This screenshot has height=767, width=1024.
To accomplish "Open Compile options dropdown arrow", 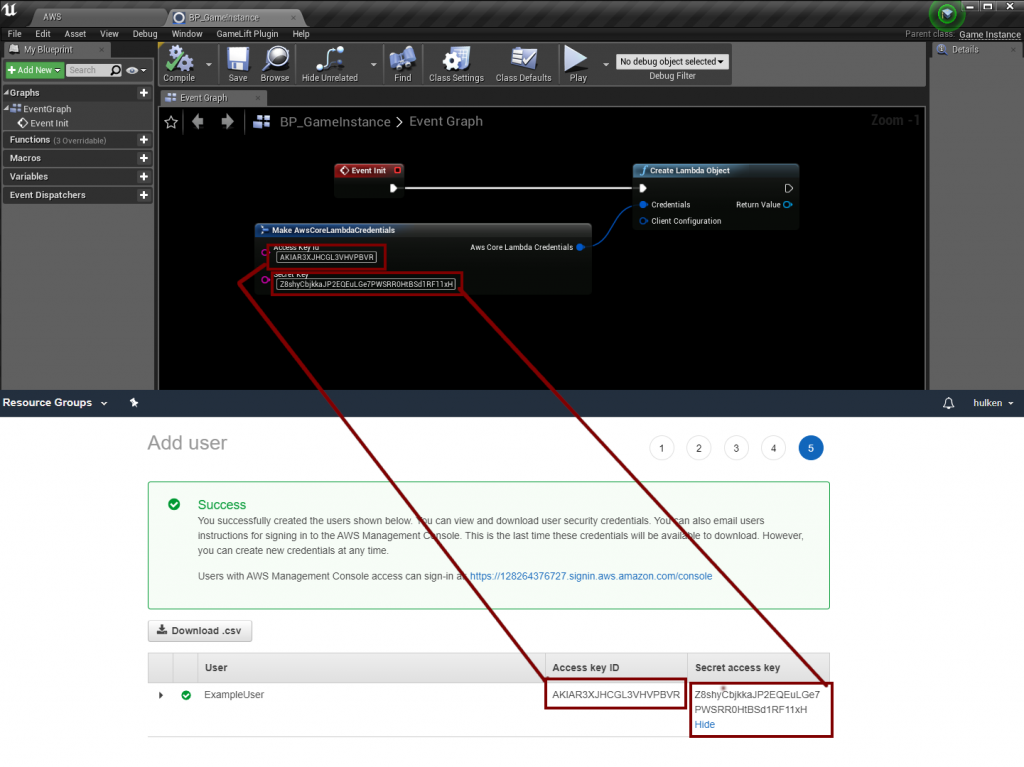I will 209,64.
